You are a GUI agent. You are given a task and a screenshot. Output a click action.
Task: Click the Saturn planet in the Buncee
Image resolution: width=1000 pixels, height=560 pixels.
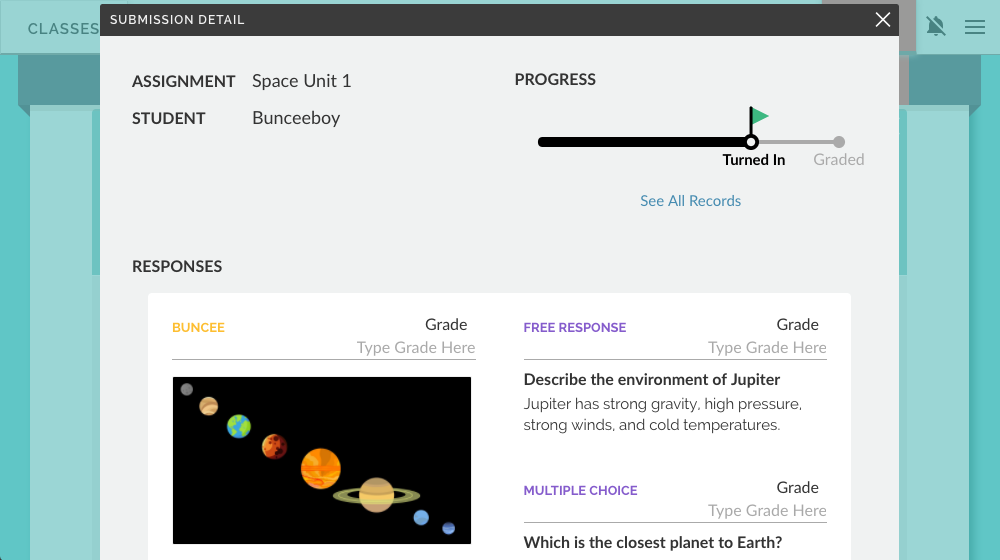pyautogui.click(x=377, y=494)
